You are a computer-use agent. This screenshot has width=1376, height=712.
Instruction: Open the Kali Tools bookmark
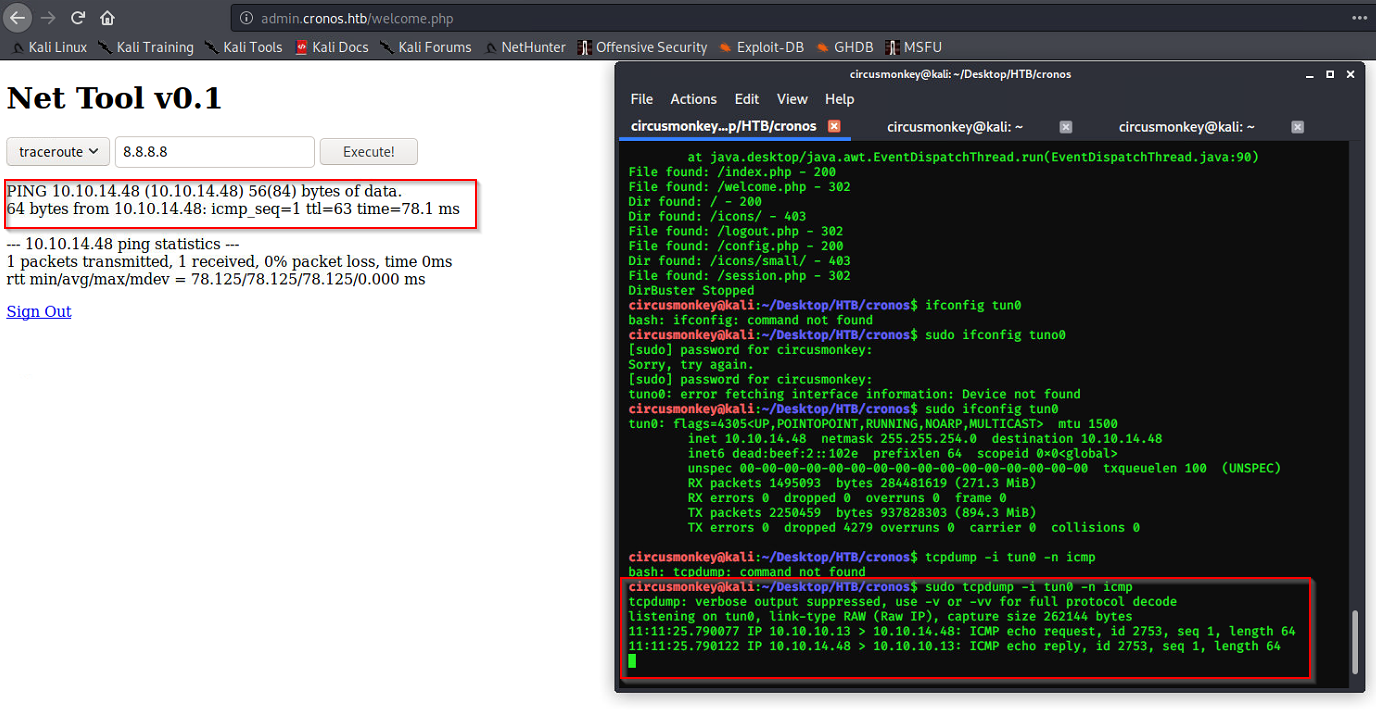tap(243, 47)
